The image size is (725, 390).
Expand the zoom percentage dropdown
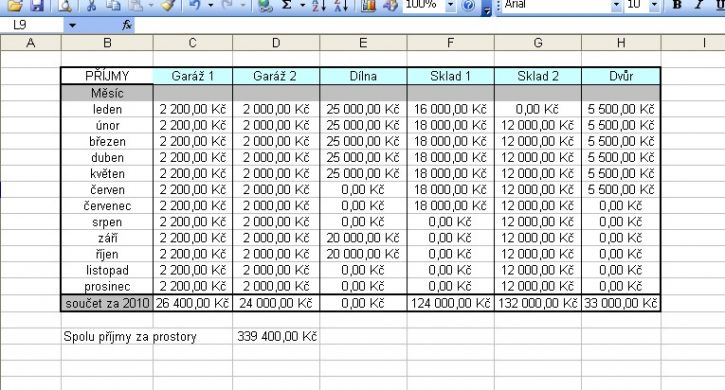[x=450, y=5]
